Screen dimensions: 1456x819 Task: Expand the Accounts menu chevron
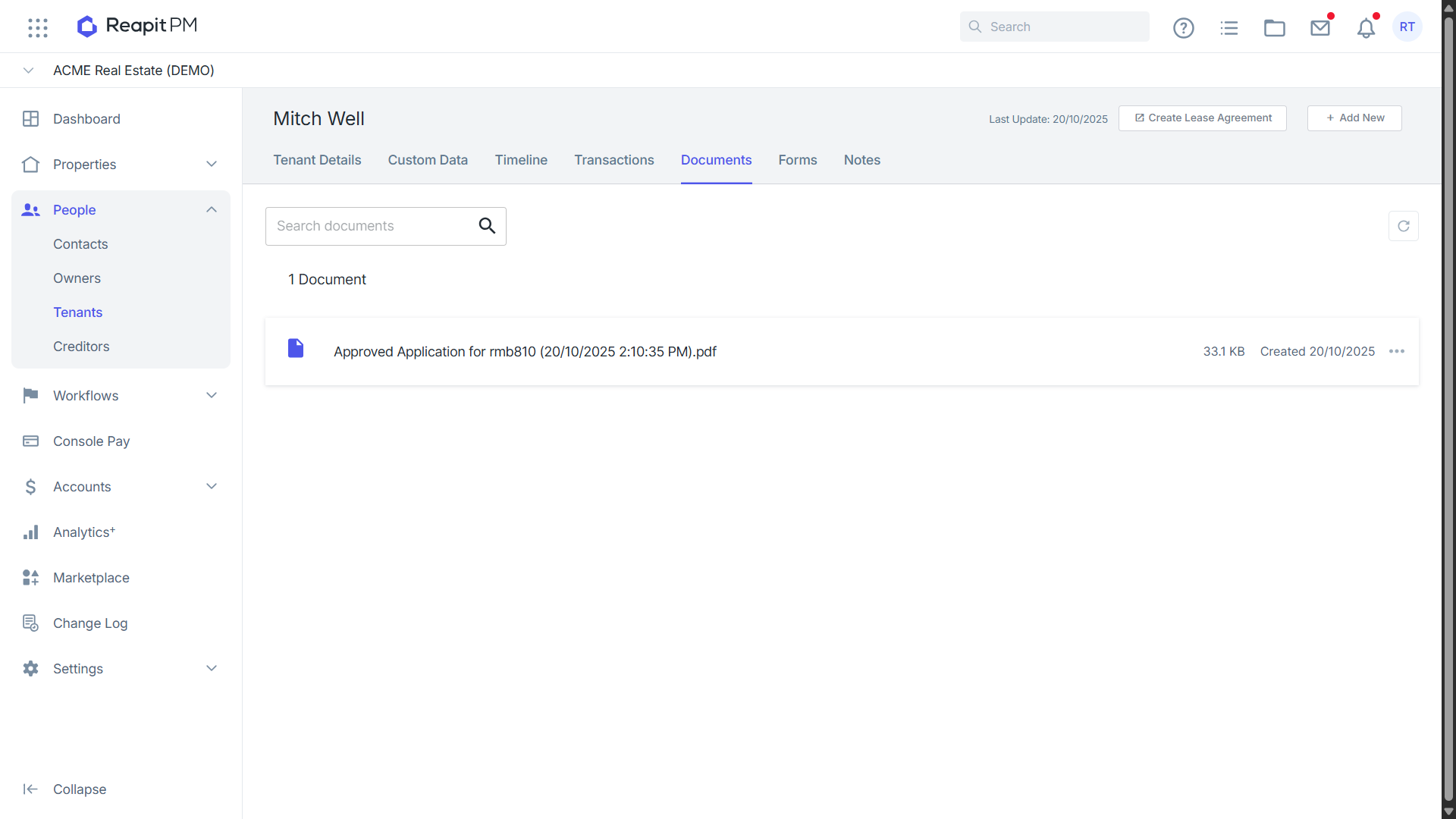(212, 487)
